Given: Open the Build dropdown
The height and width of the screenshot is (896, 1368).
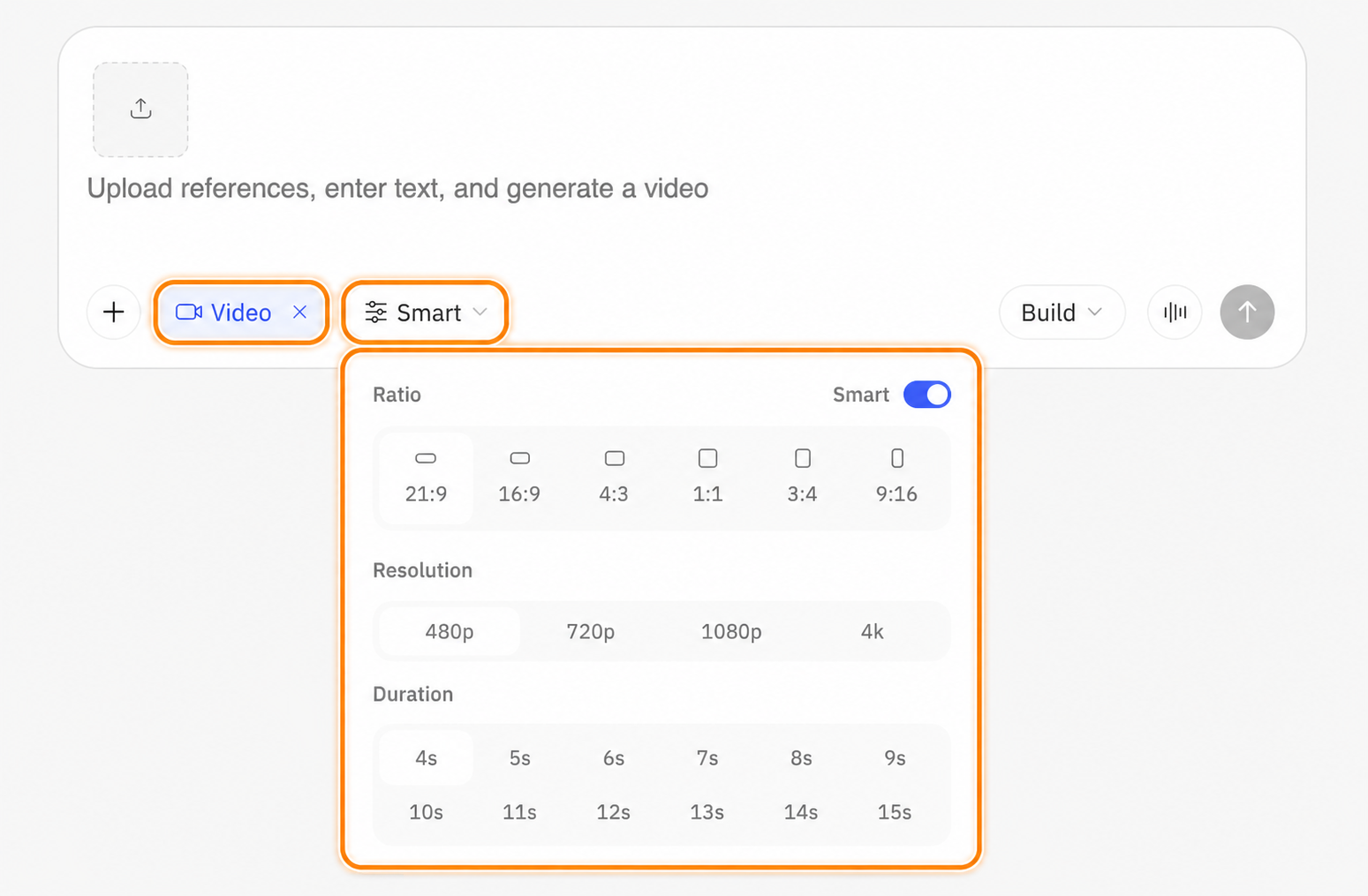Looking at the screenshot, I should tap(1062, 312).
